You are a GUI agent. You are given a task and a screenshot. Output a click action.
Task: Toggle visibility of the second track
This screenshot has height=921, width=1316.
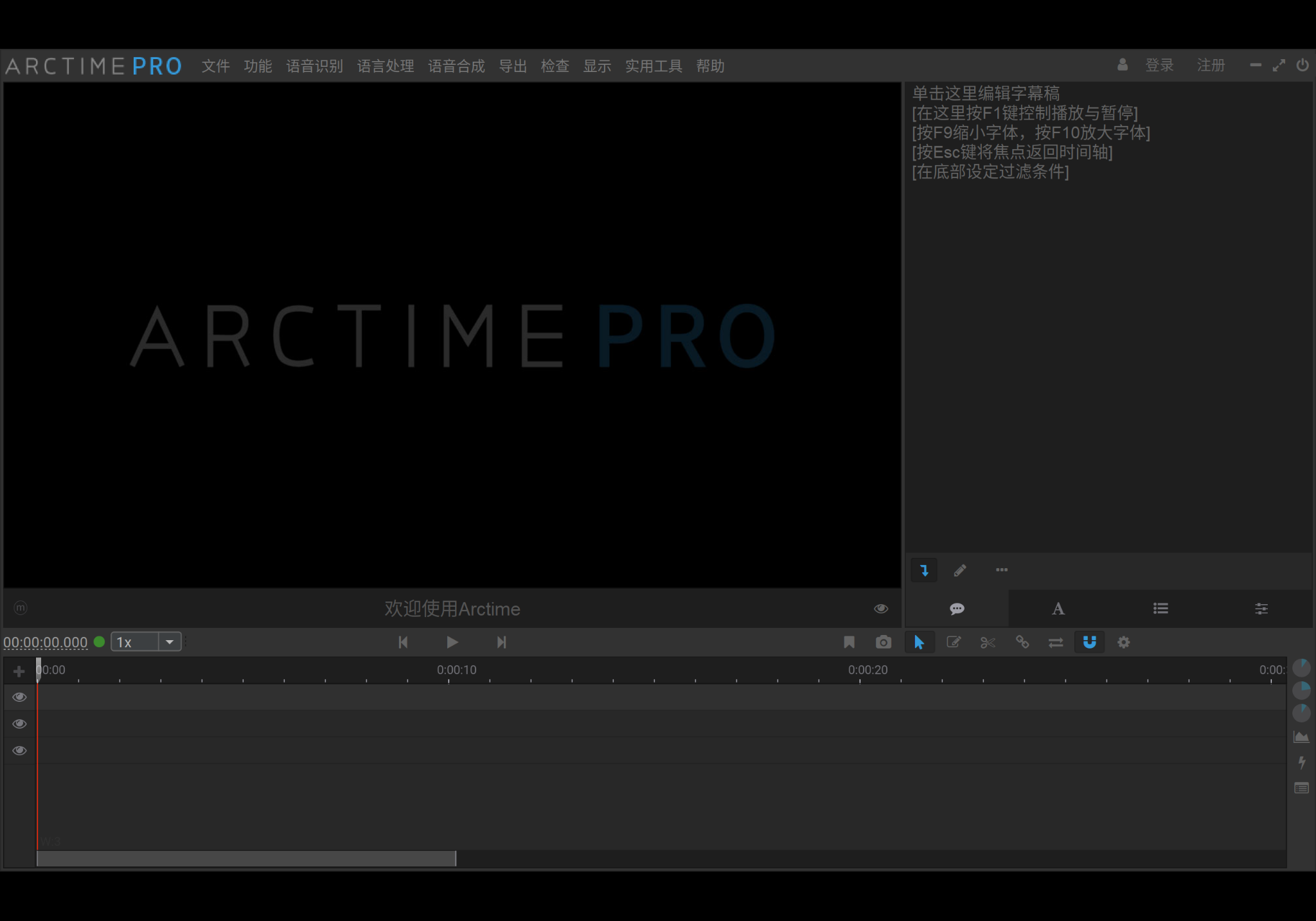click(x=19, y=724)
